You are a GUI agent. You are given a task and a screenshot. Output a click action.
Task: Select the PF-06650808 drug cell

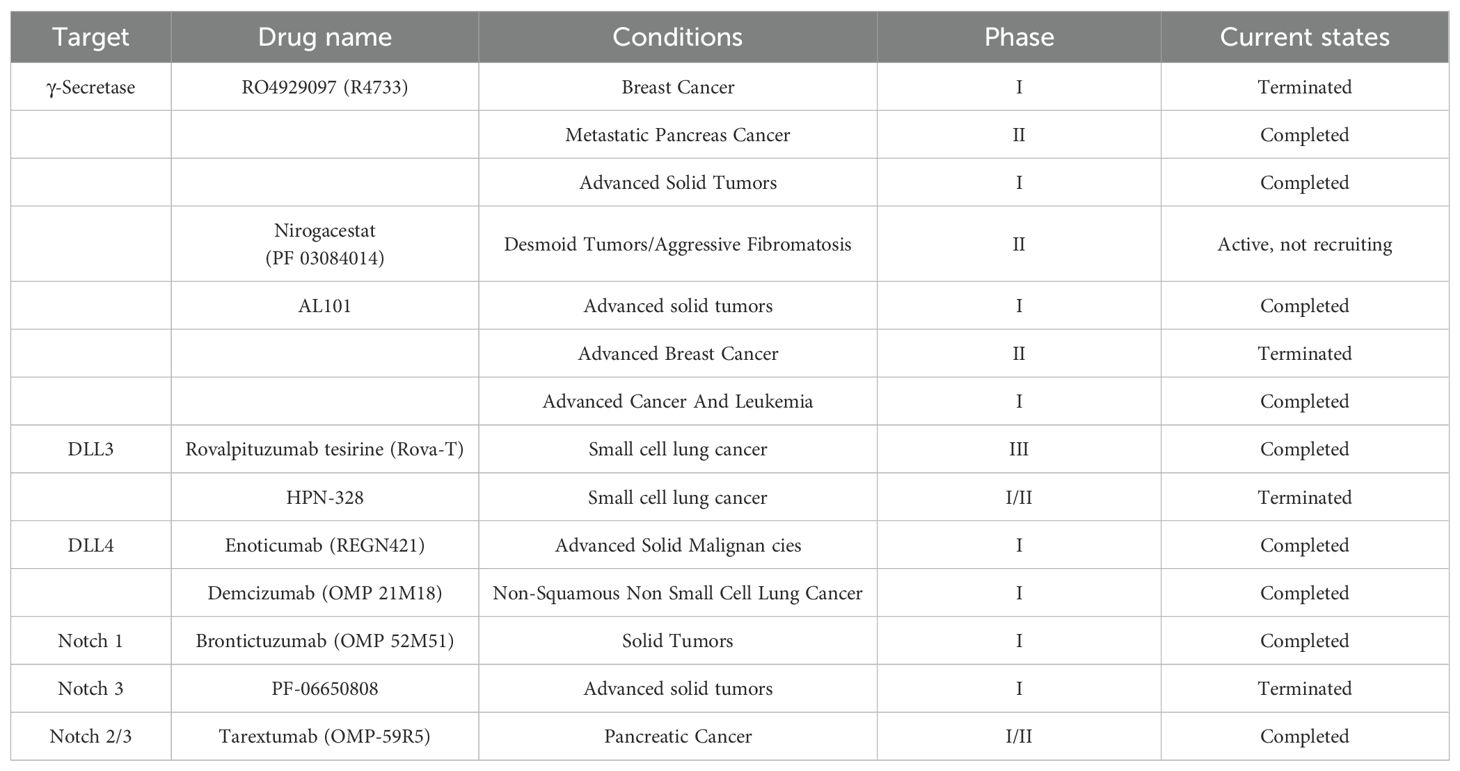(x=325, y=689)
